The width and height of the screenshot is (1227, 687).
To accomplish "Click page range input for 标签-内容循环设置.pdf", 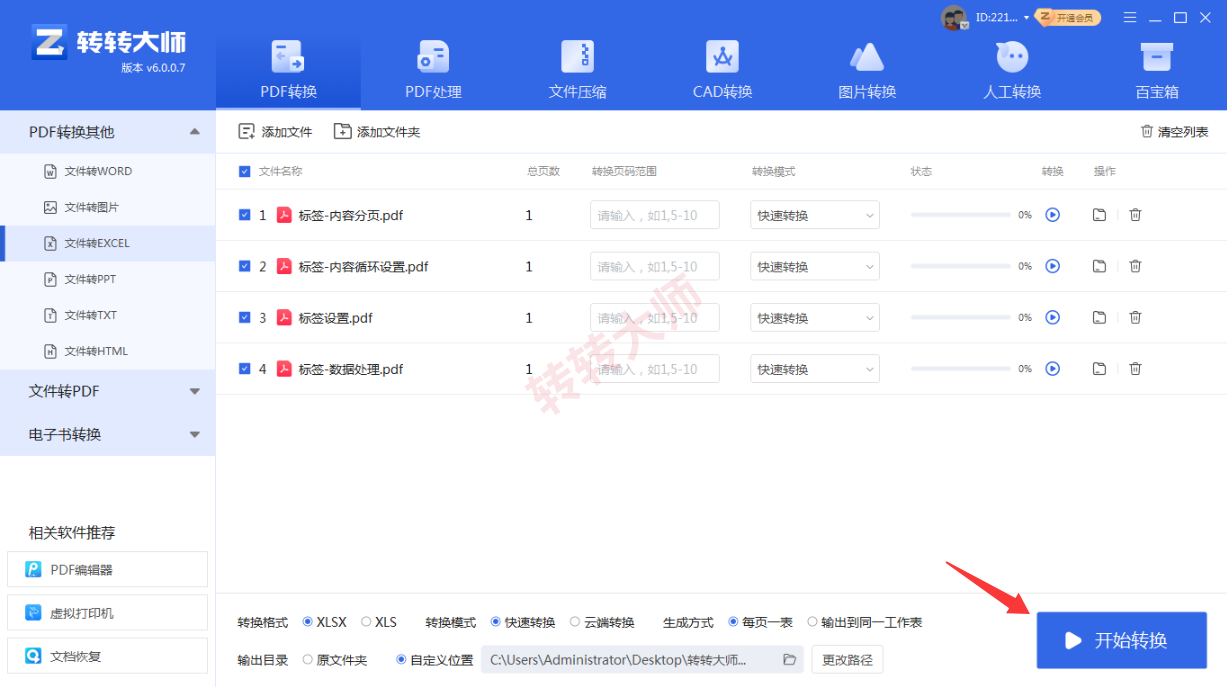I will tap(655, 266).
